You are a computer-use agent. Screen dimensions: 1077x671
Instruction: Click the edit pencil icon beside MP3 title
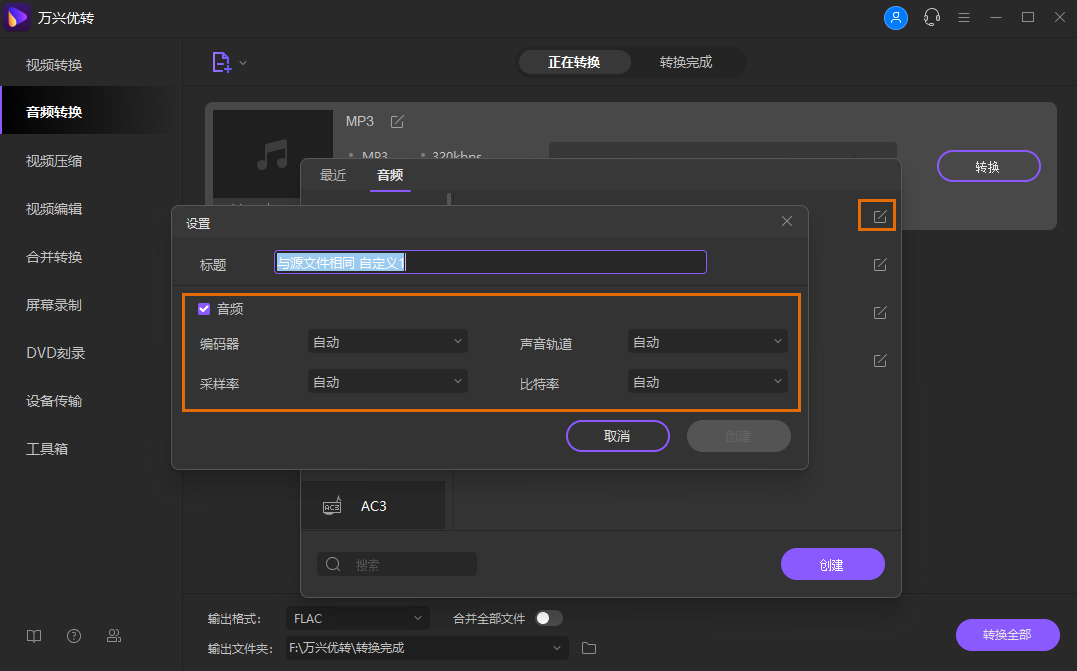coord(397,121)
